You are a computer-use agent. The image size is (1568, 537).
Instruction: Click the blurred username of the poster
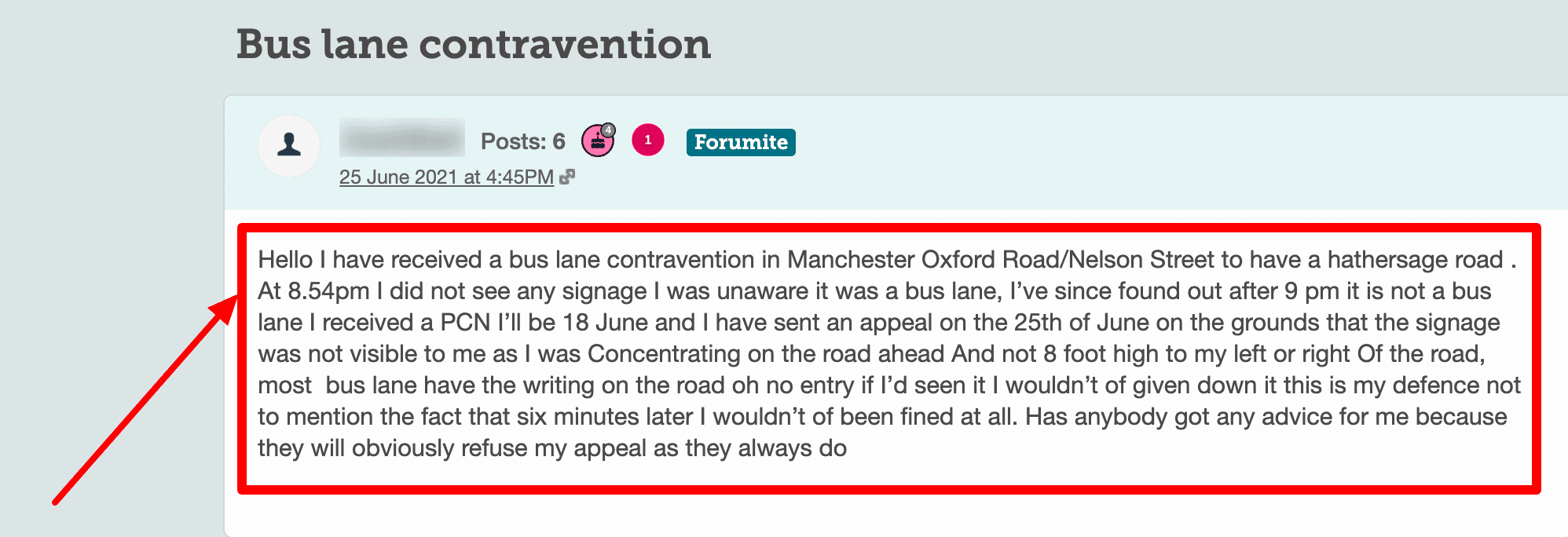(x=402, y=141)
